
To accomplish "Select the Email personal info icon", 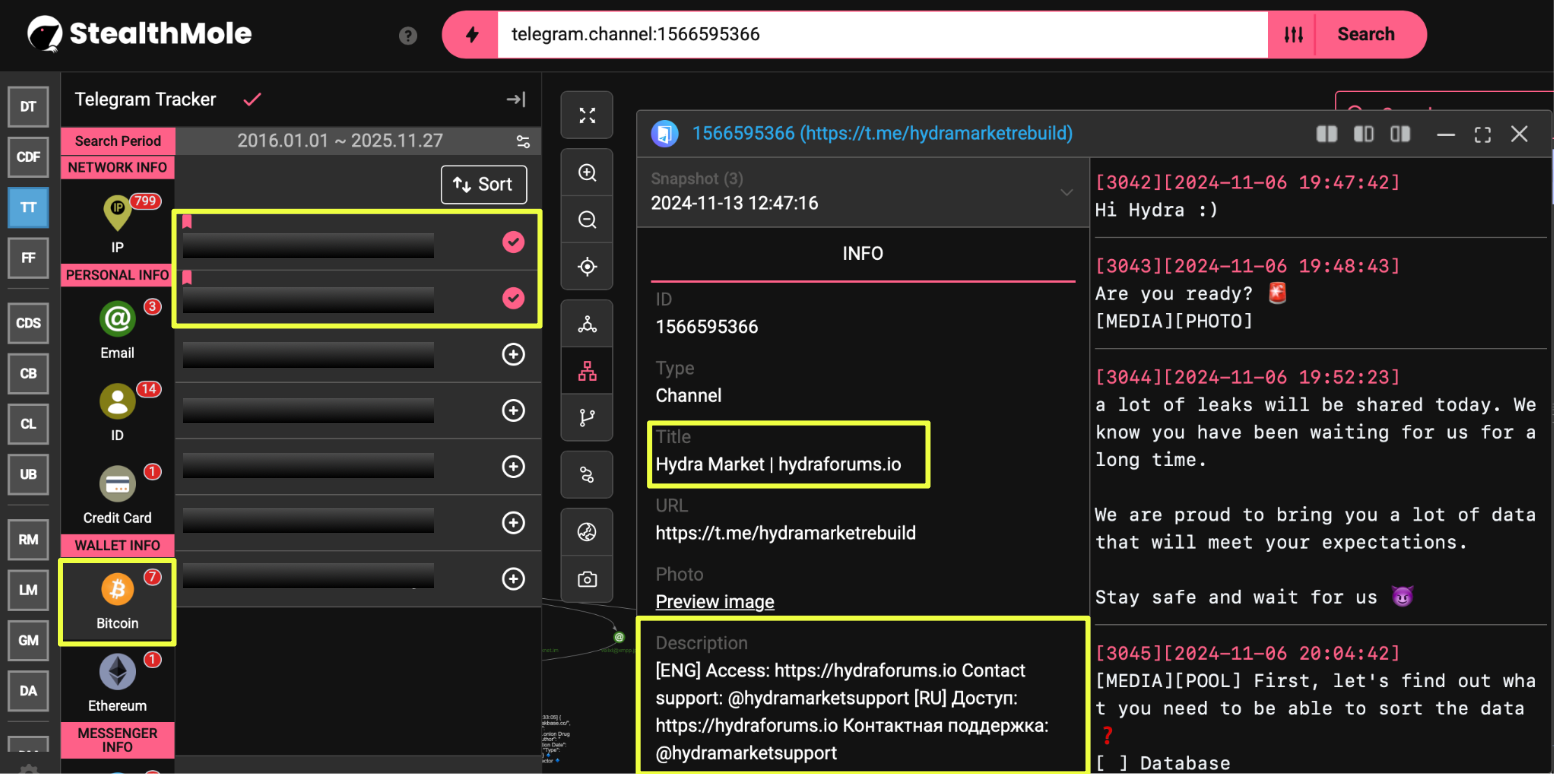I will pos(117,320).
